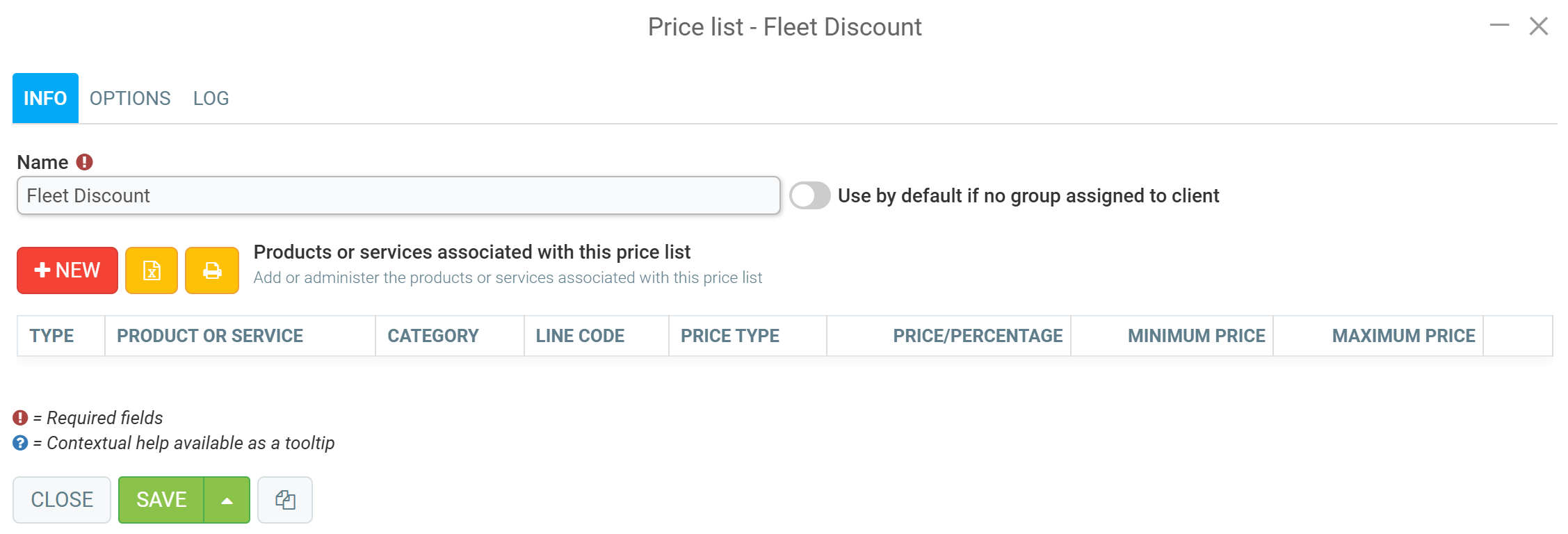Save the Fleet Discount price list
This screenshot has height=534, width=1568.
coord(162,499)
